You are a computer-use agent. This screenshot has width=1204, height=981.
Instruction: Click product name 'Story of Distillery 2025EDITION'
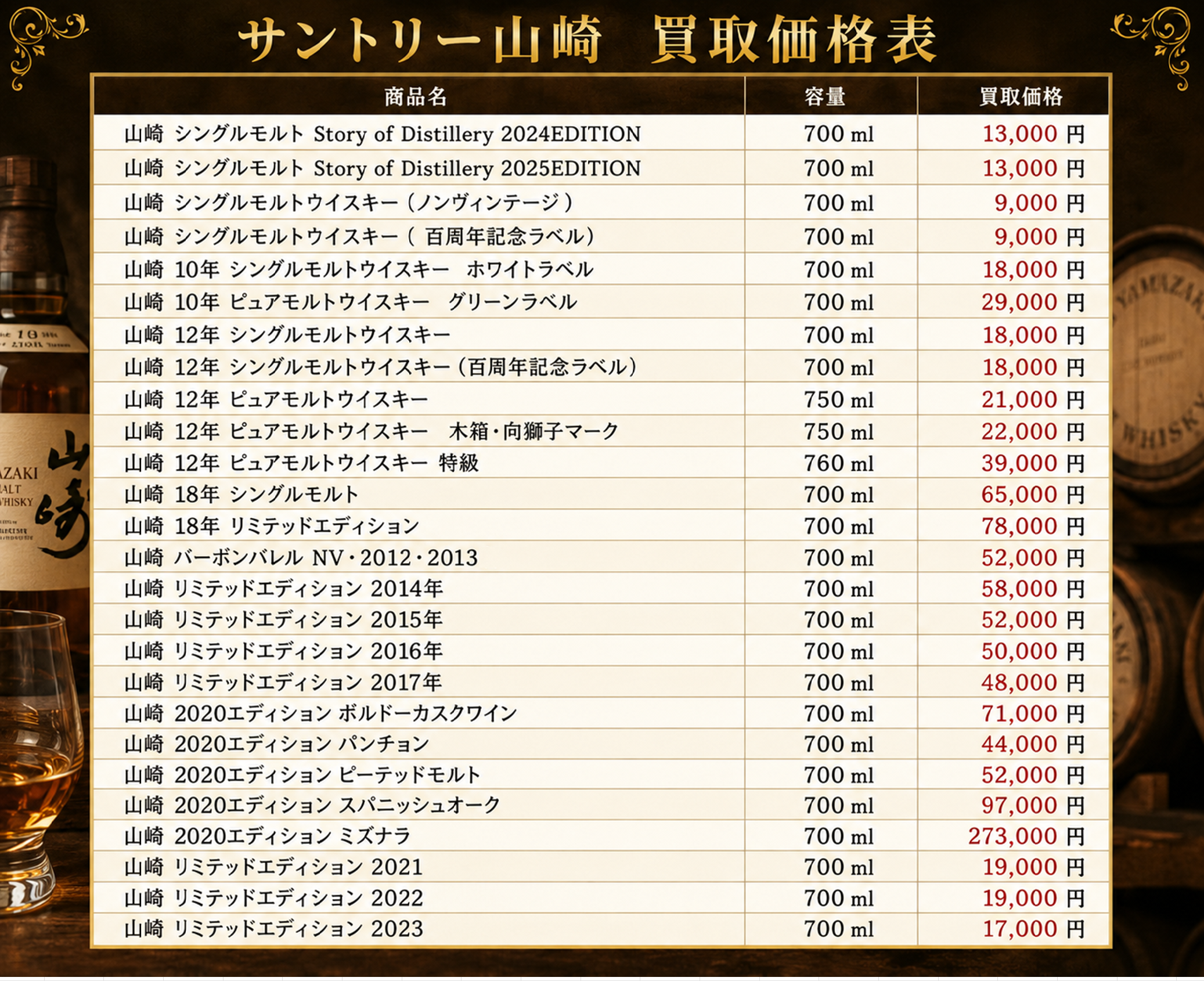coord(477,169)
